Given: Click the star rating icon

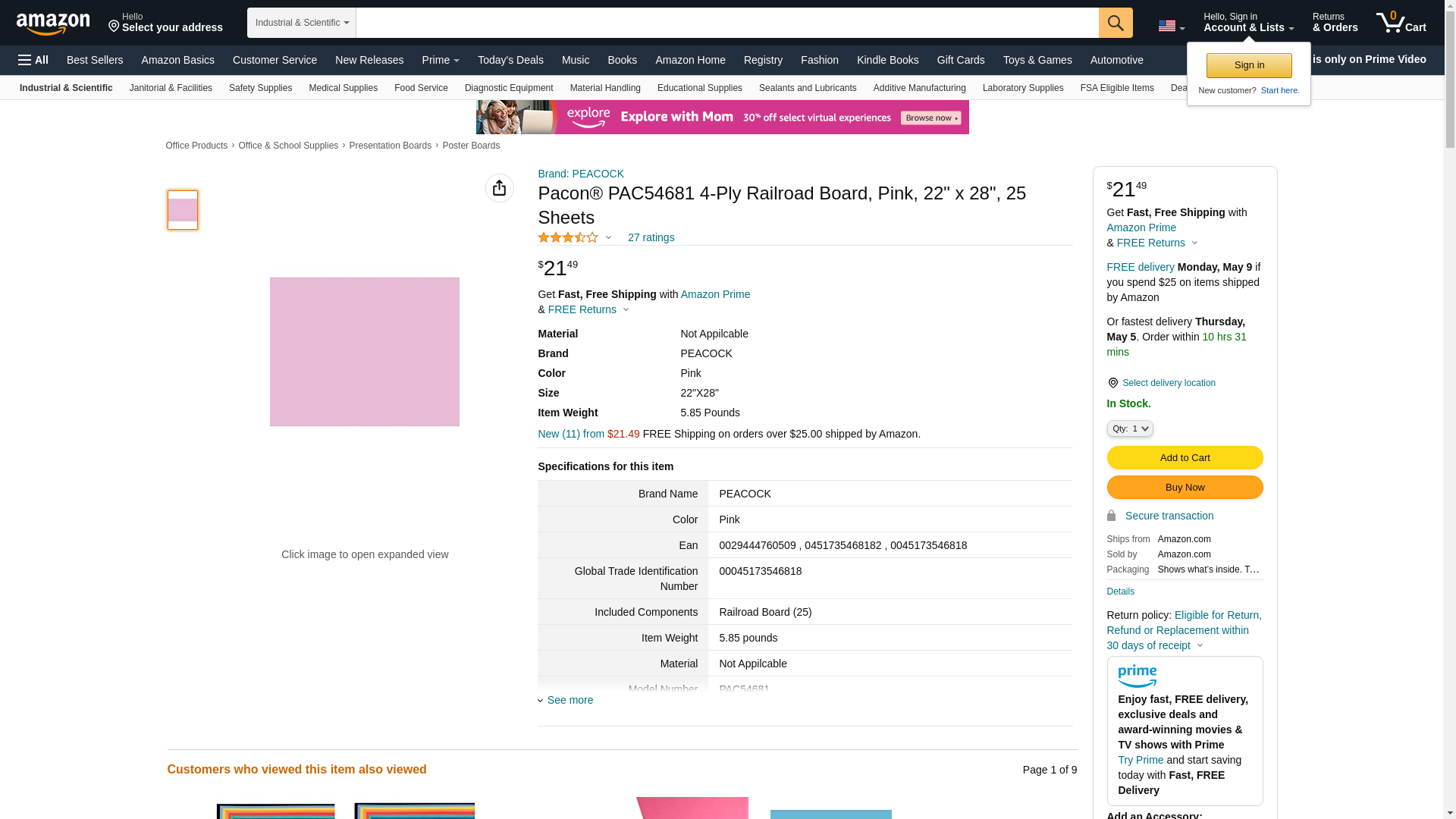Looking at the screenshot, I should pyautogui.click(x=568, y=238).
